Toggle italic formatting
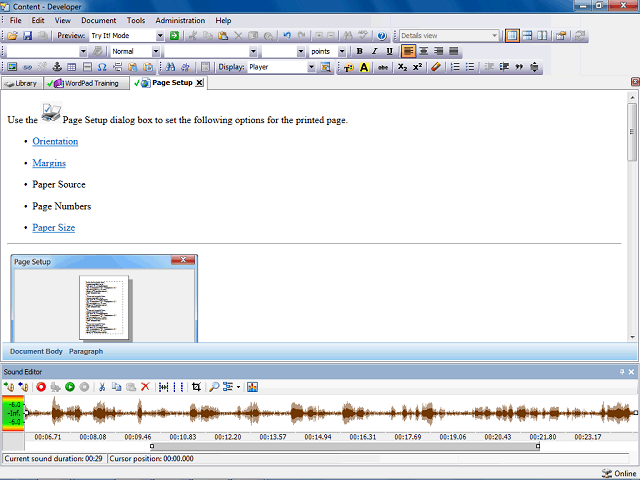The width and height of the screenshot is (640, 480). pos(374,51)
